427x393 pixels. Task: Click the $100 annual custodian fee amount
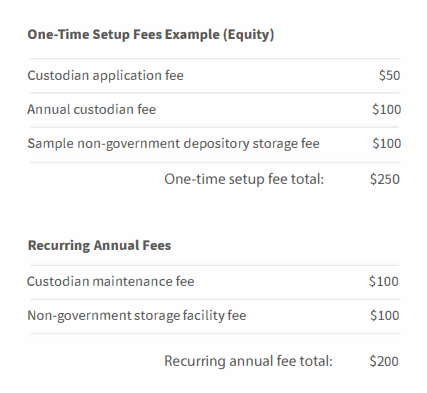tap(387, 109)
